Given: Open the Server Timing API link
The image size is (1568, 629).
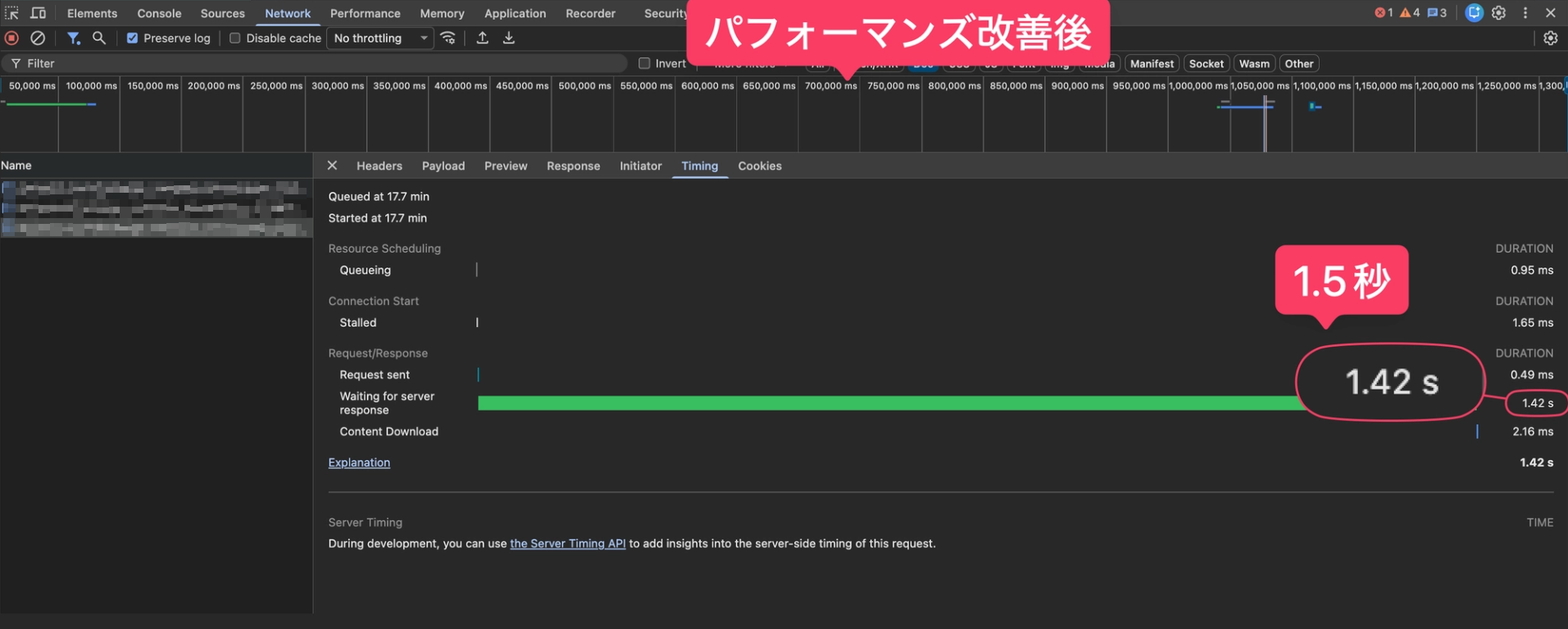Looking at the screenshot, I should click(567, 544).
